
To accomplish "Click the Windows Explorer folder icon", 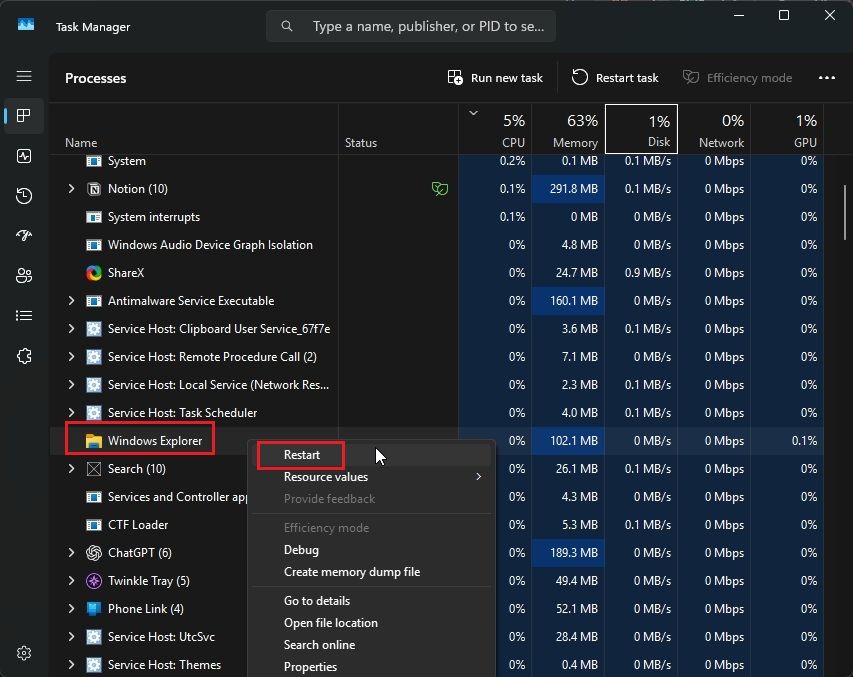I will [x=94, y=441].
